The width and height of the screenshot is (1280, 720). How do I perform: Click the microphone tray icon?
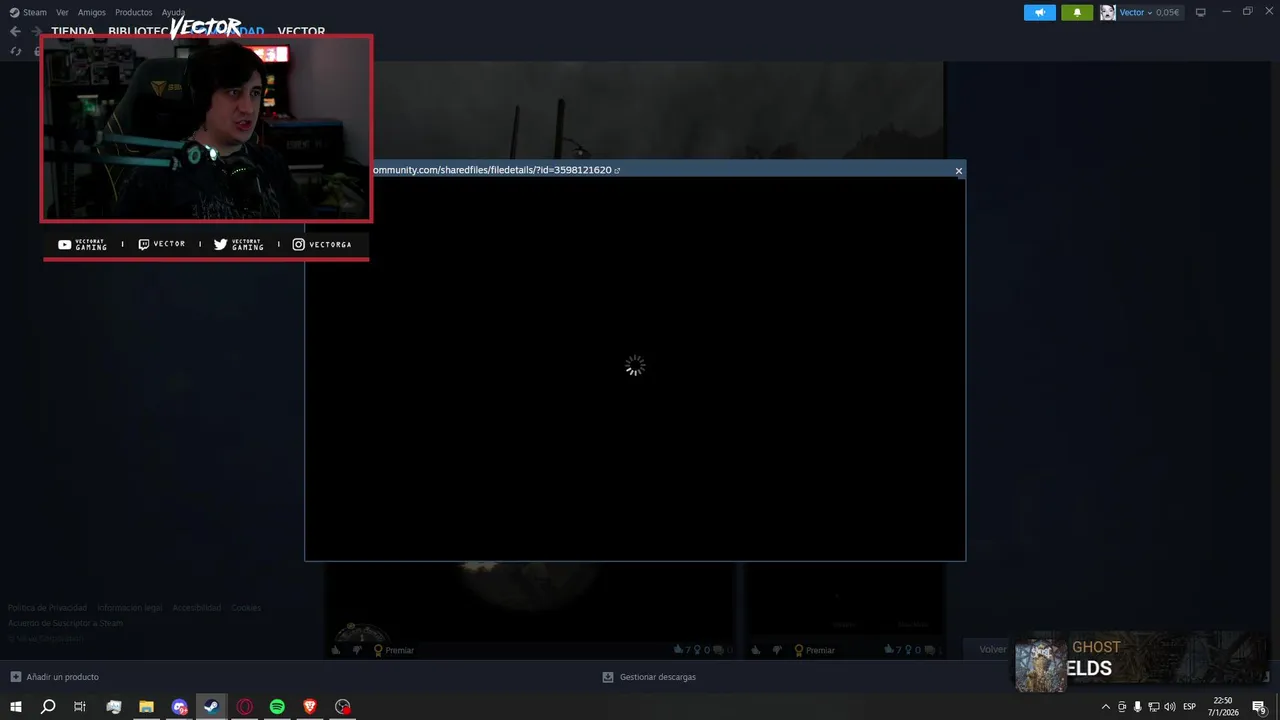click(1137, 707)
